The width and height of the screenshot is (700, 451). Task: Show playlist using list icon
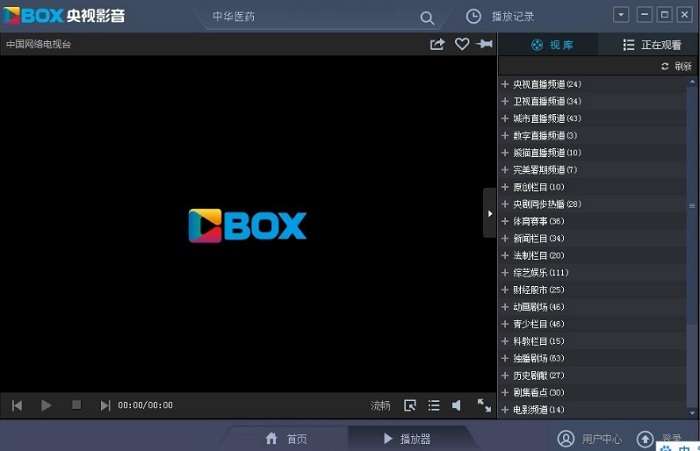pyautogui.click(x=433, y=405)
